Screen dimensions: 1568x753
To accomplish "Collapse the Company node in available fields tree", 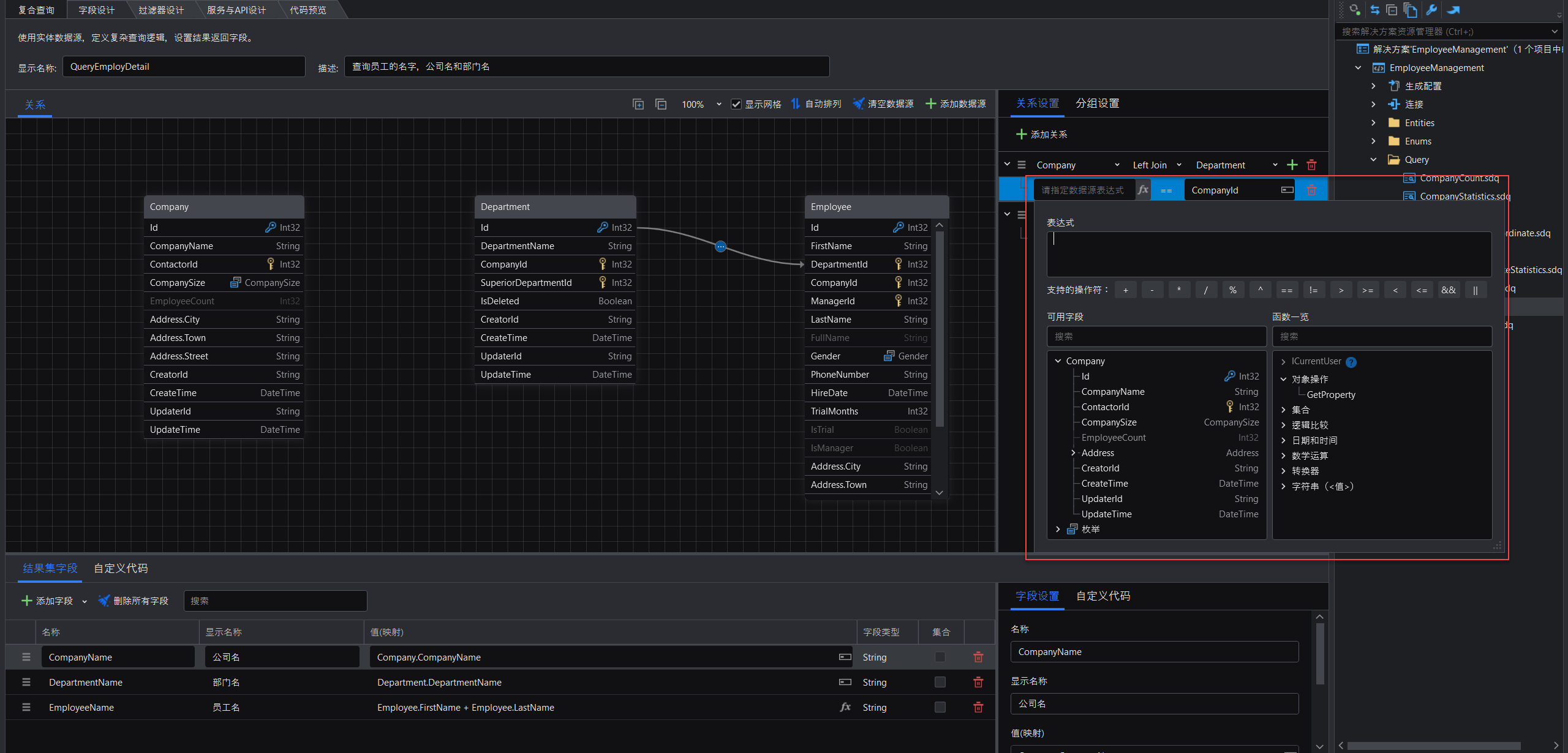I will 1058,361.
